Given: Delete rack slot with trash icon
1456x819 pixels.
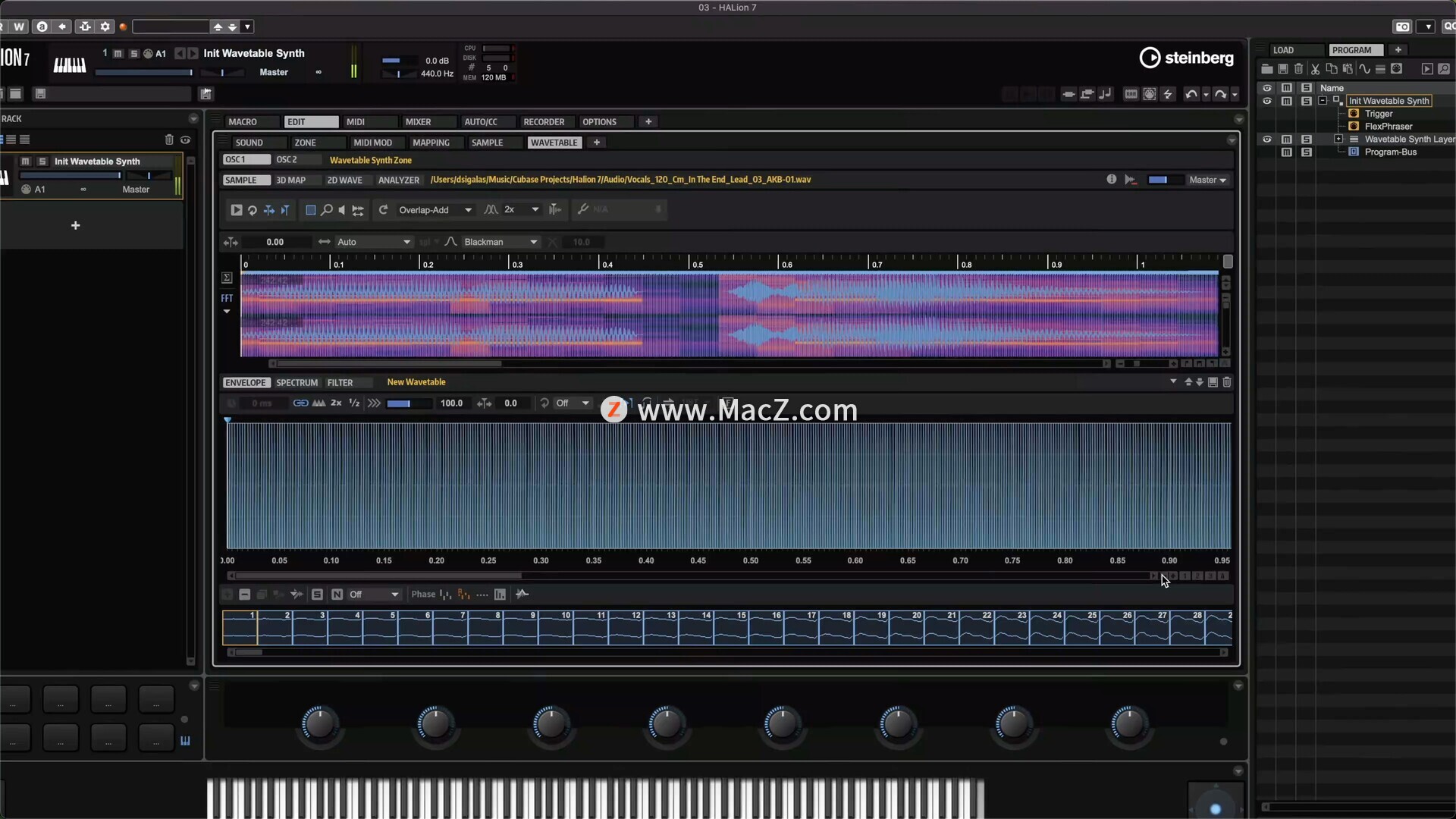Looking at the screenshot, I should [x=169, y=140].
